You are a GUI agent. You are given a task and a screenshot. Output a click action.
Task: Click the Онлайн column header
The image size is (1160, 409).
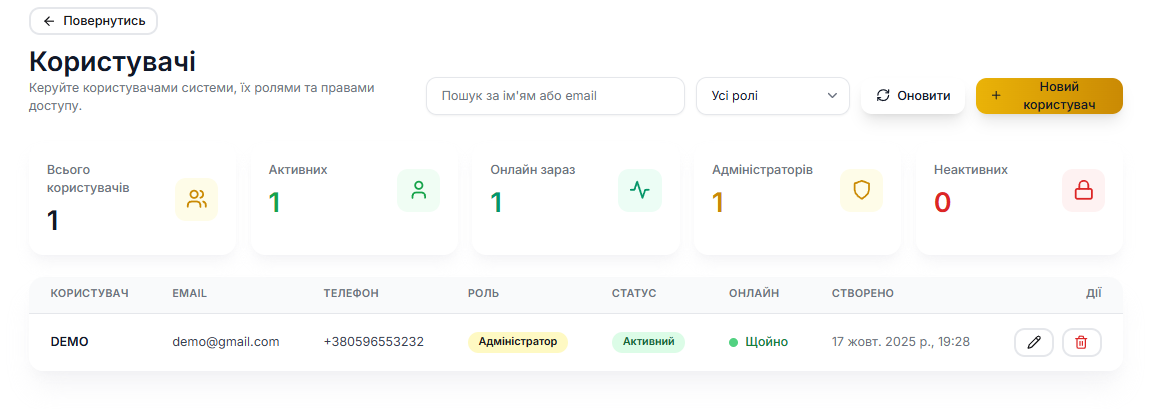tap(754, 294)
